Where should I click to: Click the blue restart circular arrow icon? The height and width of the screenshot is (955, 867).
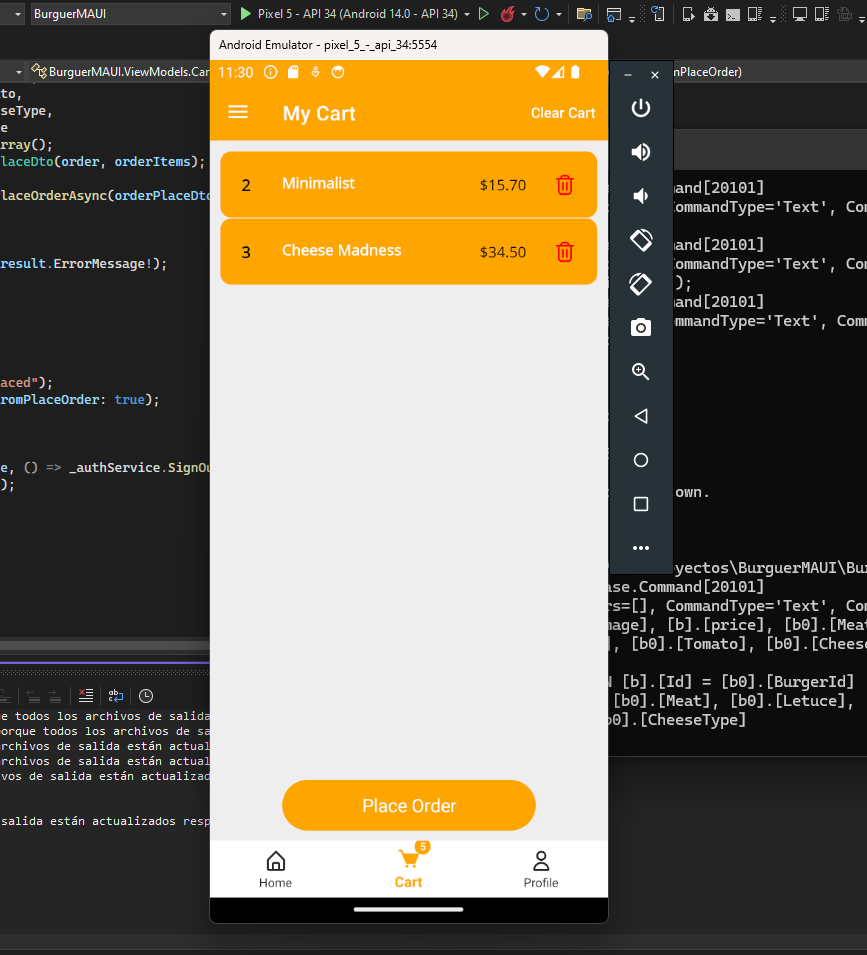541,13
